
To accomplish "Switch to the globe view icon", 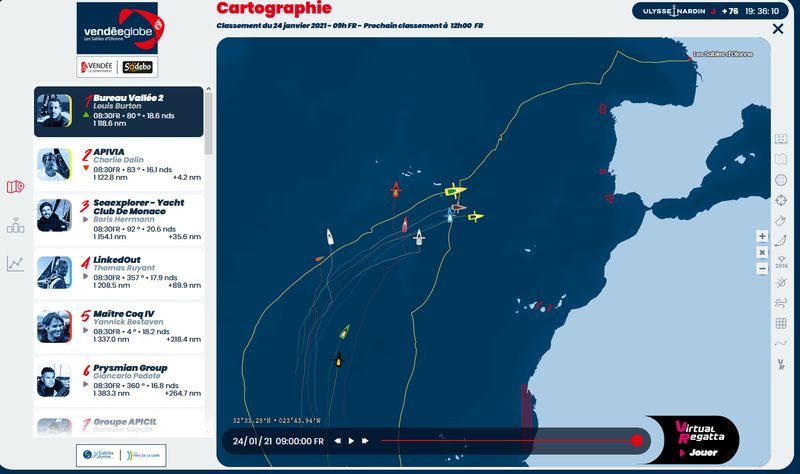I will 781,180.
